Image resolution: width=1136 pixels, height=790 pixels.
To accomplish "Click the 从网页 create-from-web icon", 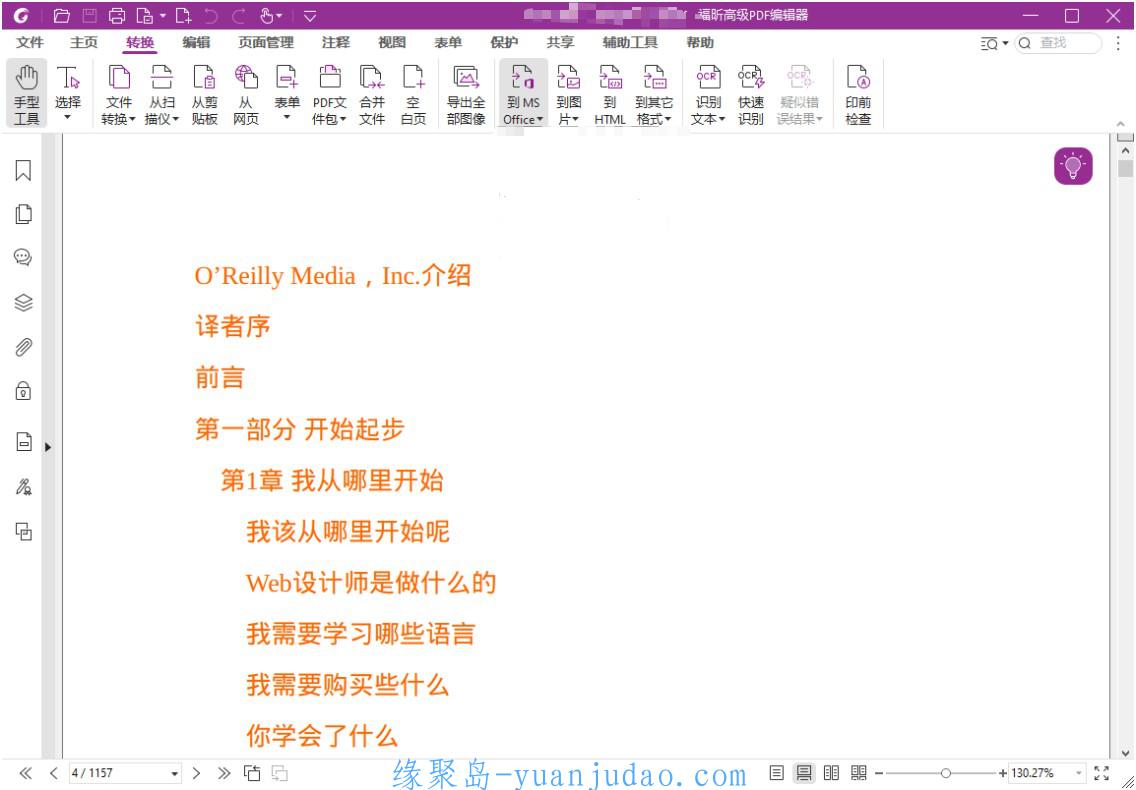I will pos(246,94).
